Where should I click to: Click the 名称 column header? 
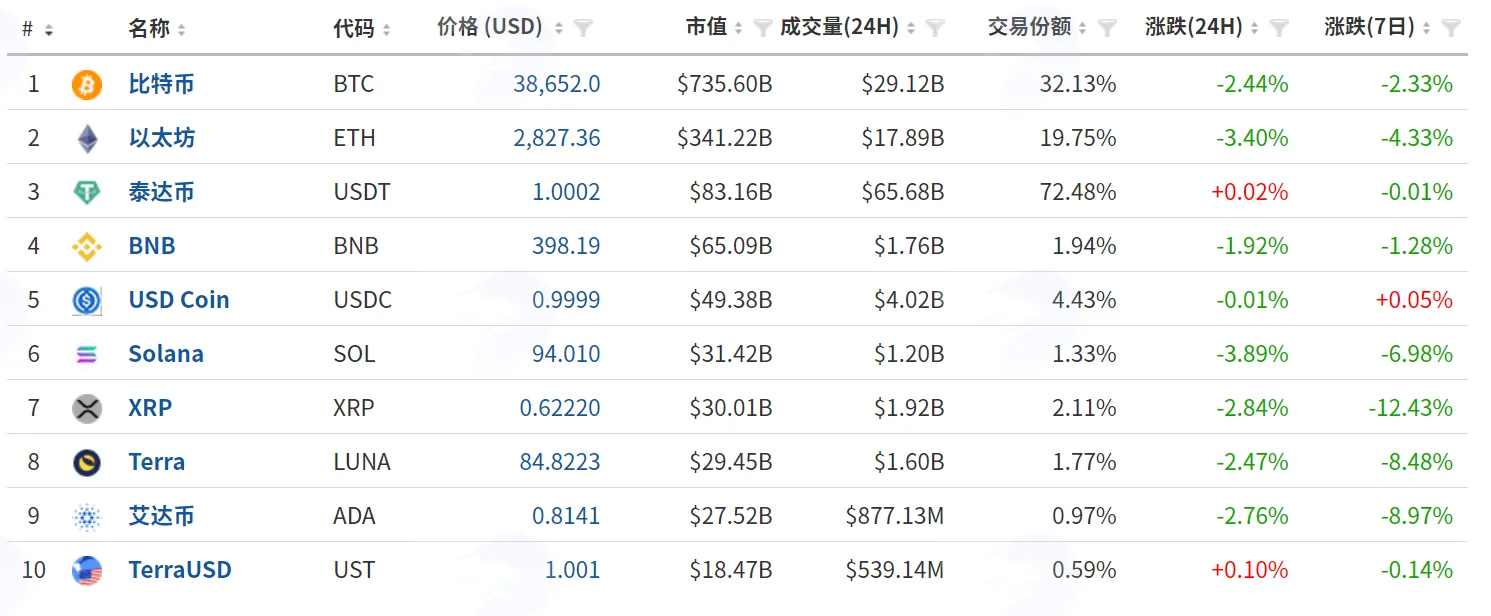click(x=149, y=29)
